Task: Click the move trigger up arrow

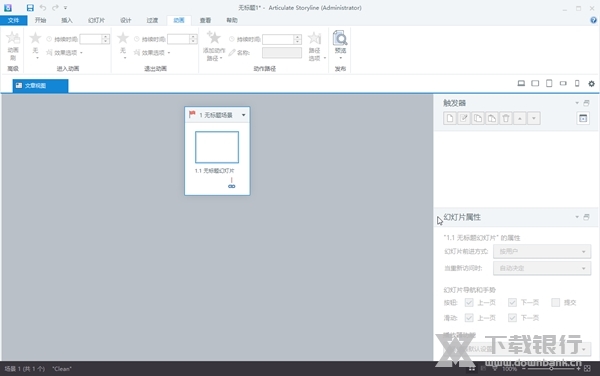Action: coord(520,119)
